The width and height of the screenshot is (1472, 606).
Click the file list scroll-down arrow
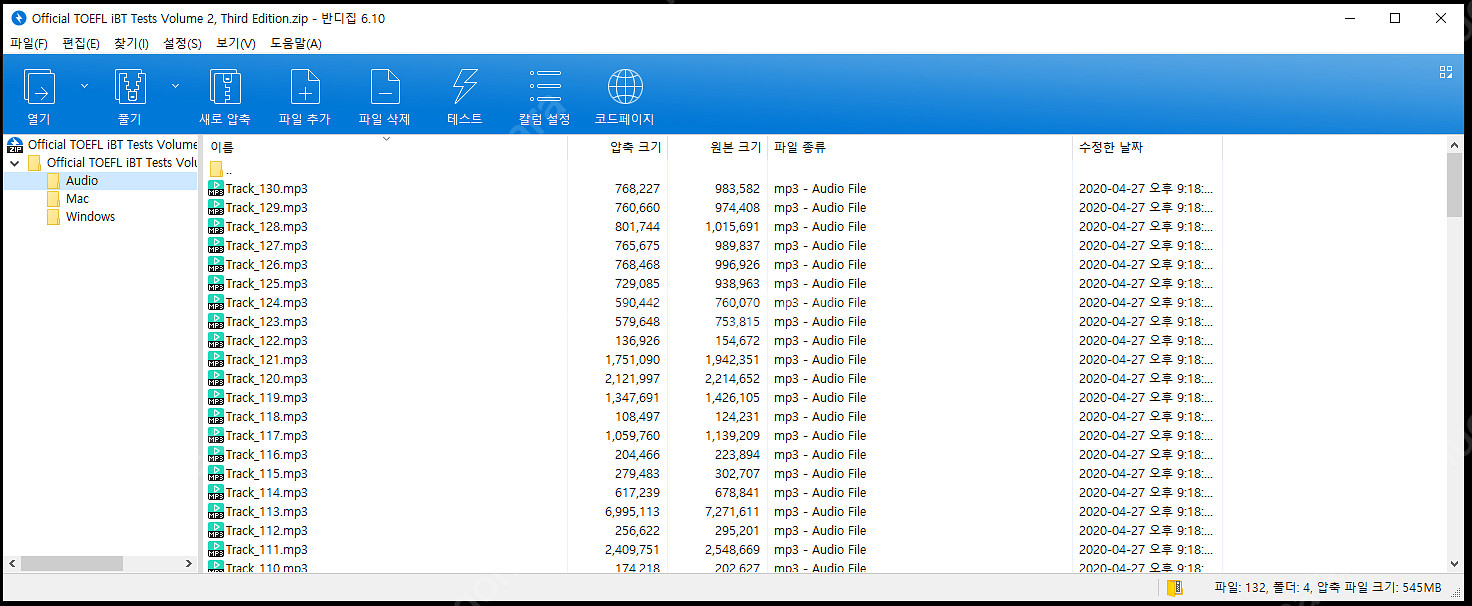pos(1455,564)
